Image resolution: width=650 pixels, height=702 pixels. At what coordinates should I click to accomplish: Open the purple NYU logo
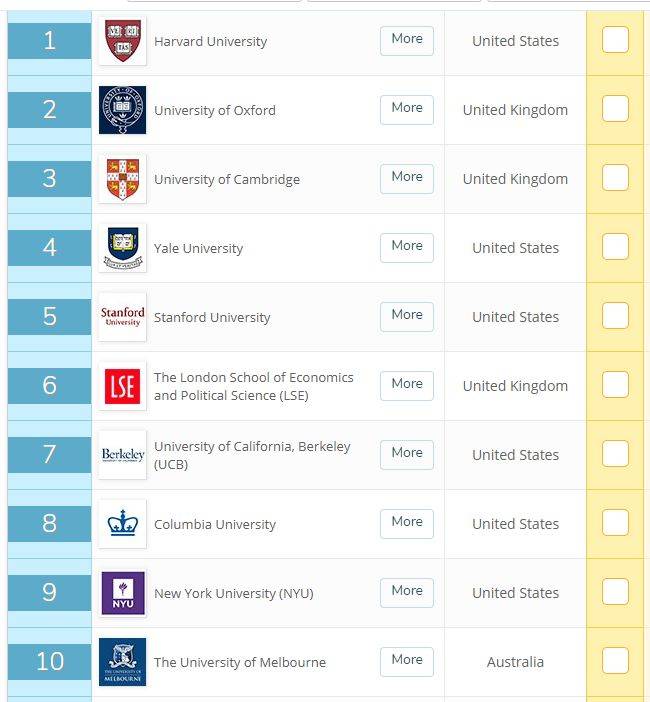[122, 592]
